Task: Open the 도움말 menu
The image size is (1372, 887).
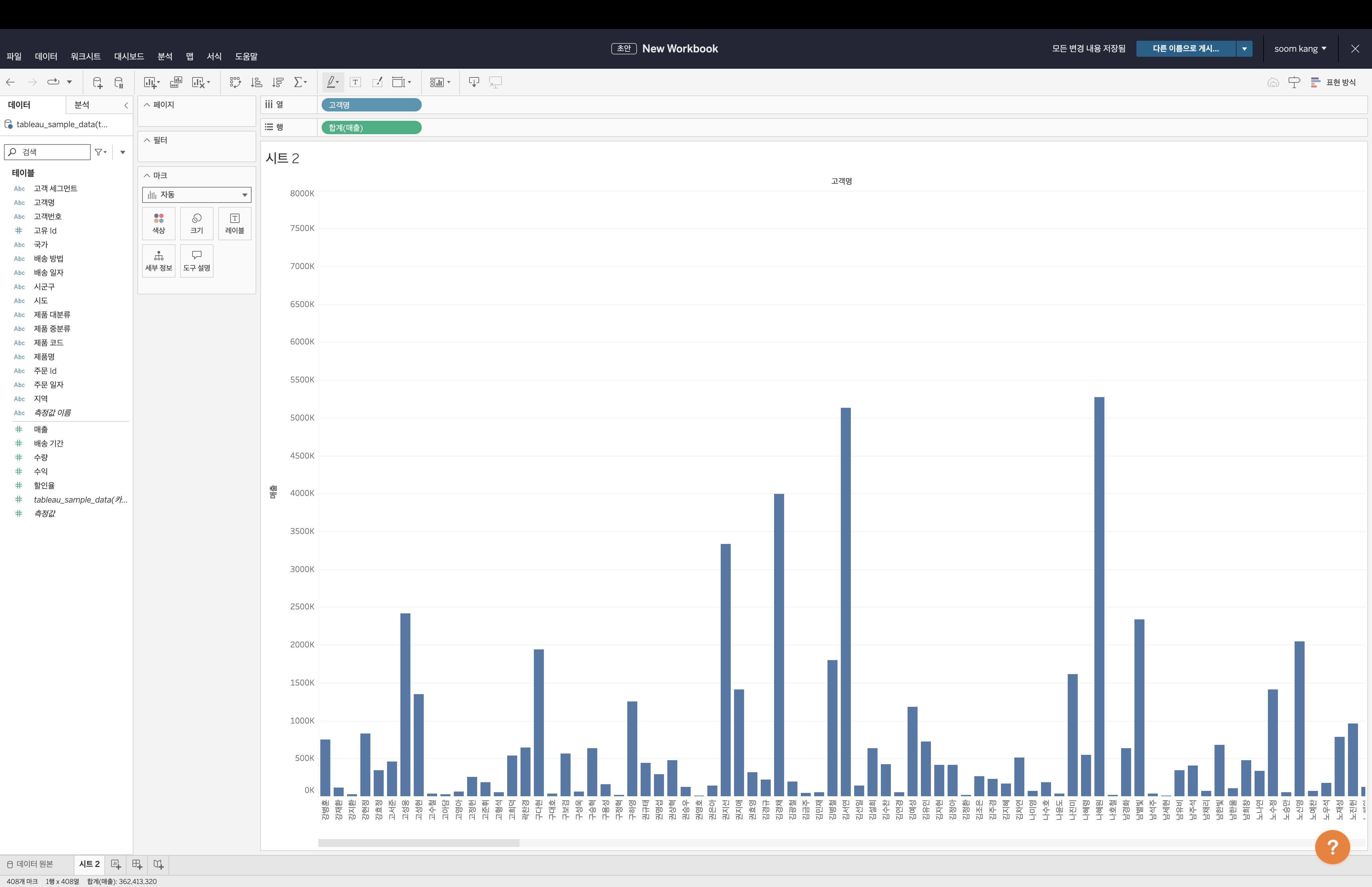Action: click(247, 56)
